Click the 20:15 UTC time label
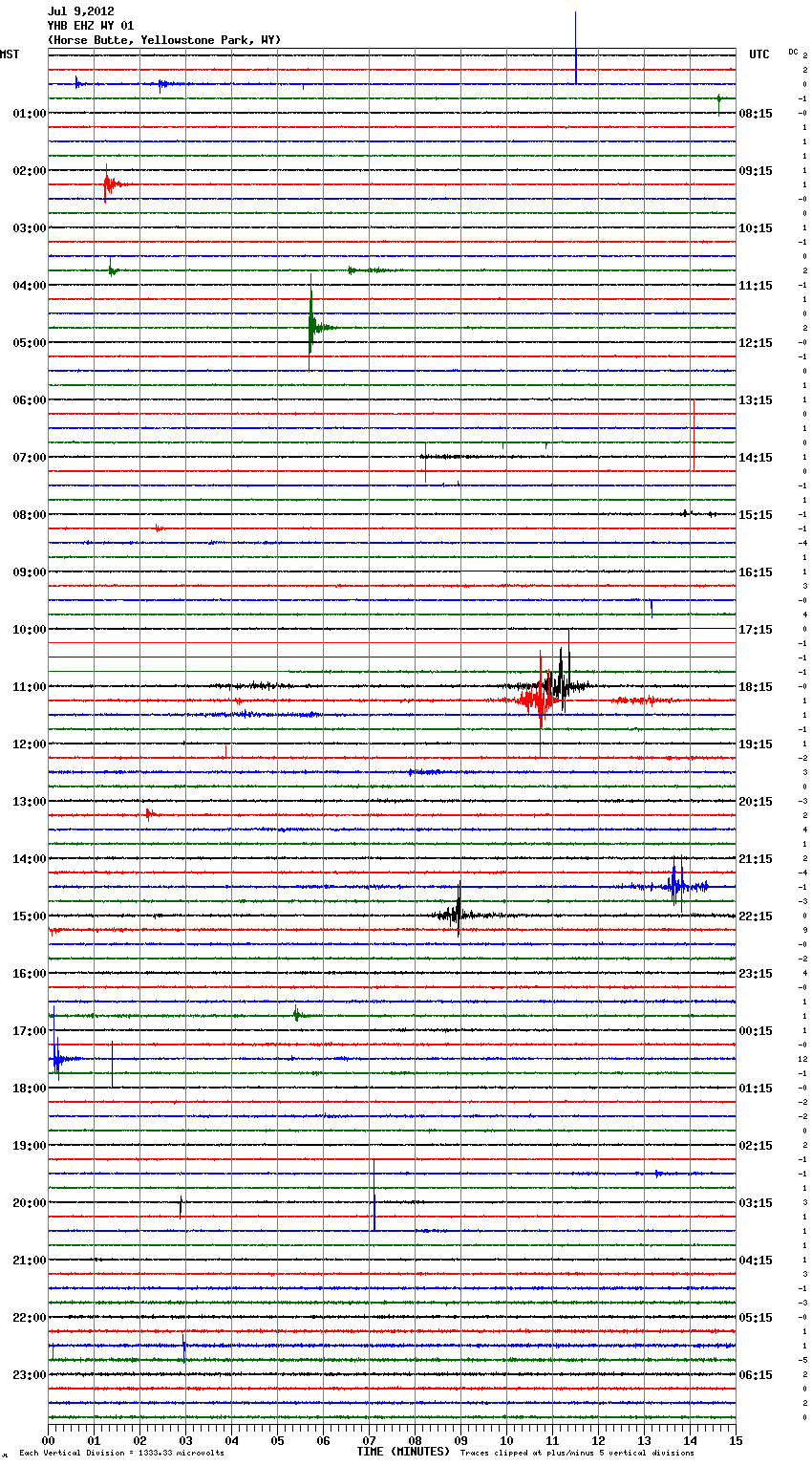Viewport: 812px width, 1466px height. coord(756,802)
